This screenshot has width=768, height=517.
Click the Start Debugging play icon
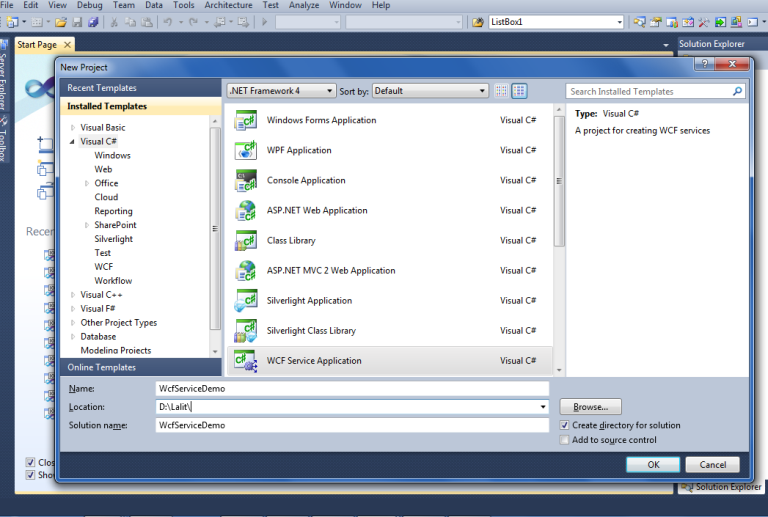pyautogui.click(x=264, y=22)
